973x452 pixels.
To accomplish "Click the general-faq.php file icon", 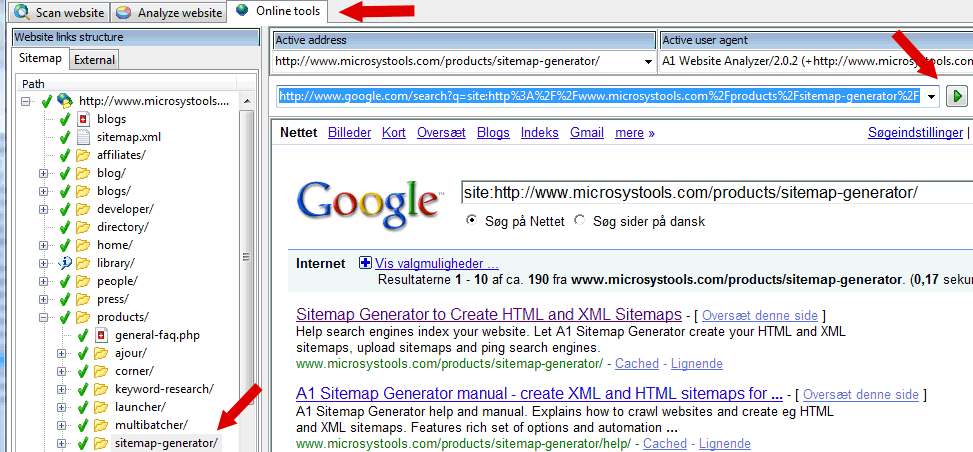I will pos(101,335).
